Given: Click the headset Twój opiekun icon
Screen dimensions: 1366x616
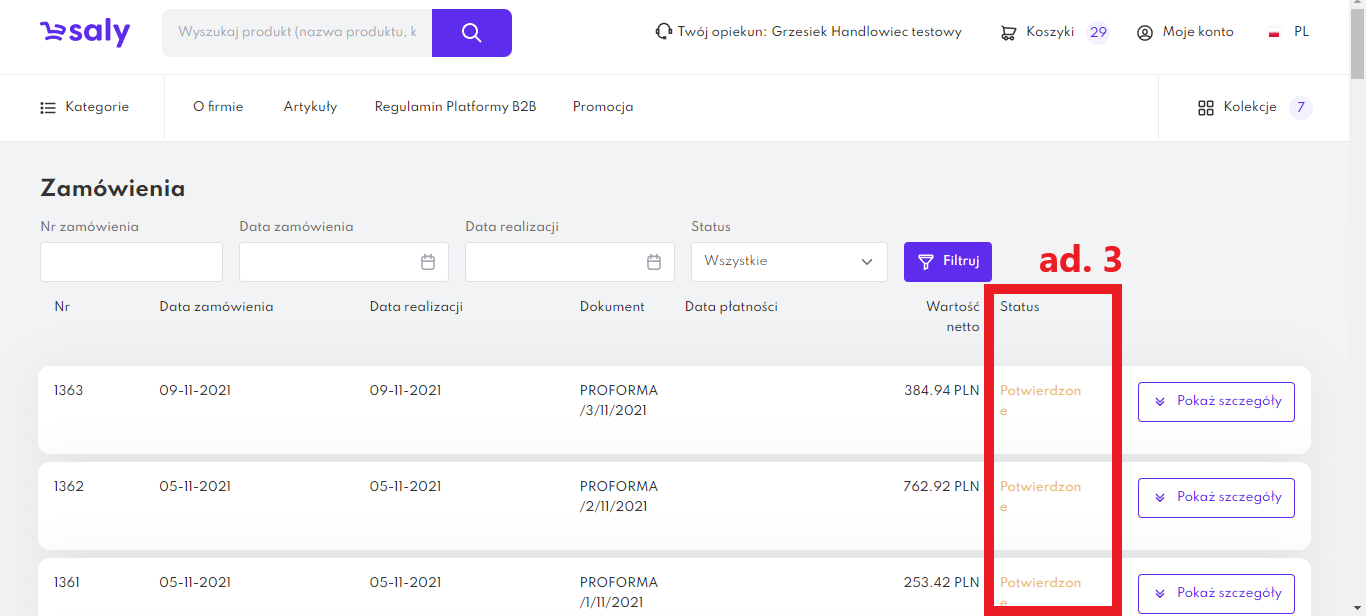Looking at the screenshot, I should tap(663, 32).
